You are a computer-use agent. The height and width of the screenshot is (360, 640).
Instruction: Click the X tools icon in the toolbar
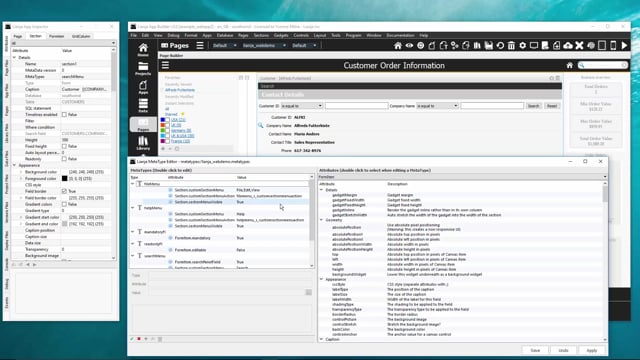[x=579, y=45]
